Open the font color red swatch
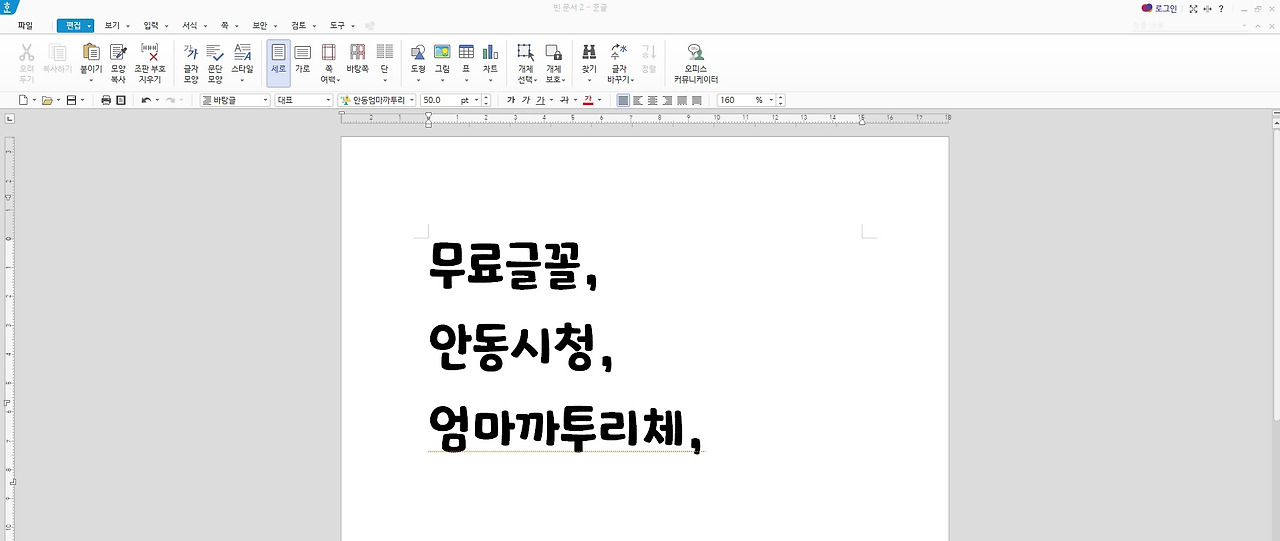This screenshot has width=1280, height=541. coord(588,100)
